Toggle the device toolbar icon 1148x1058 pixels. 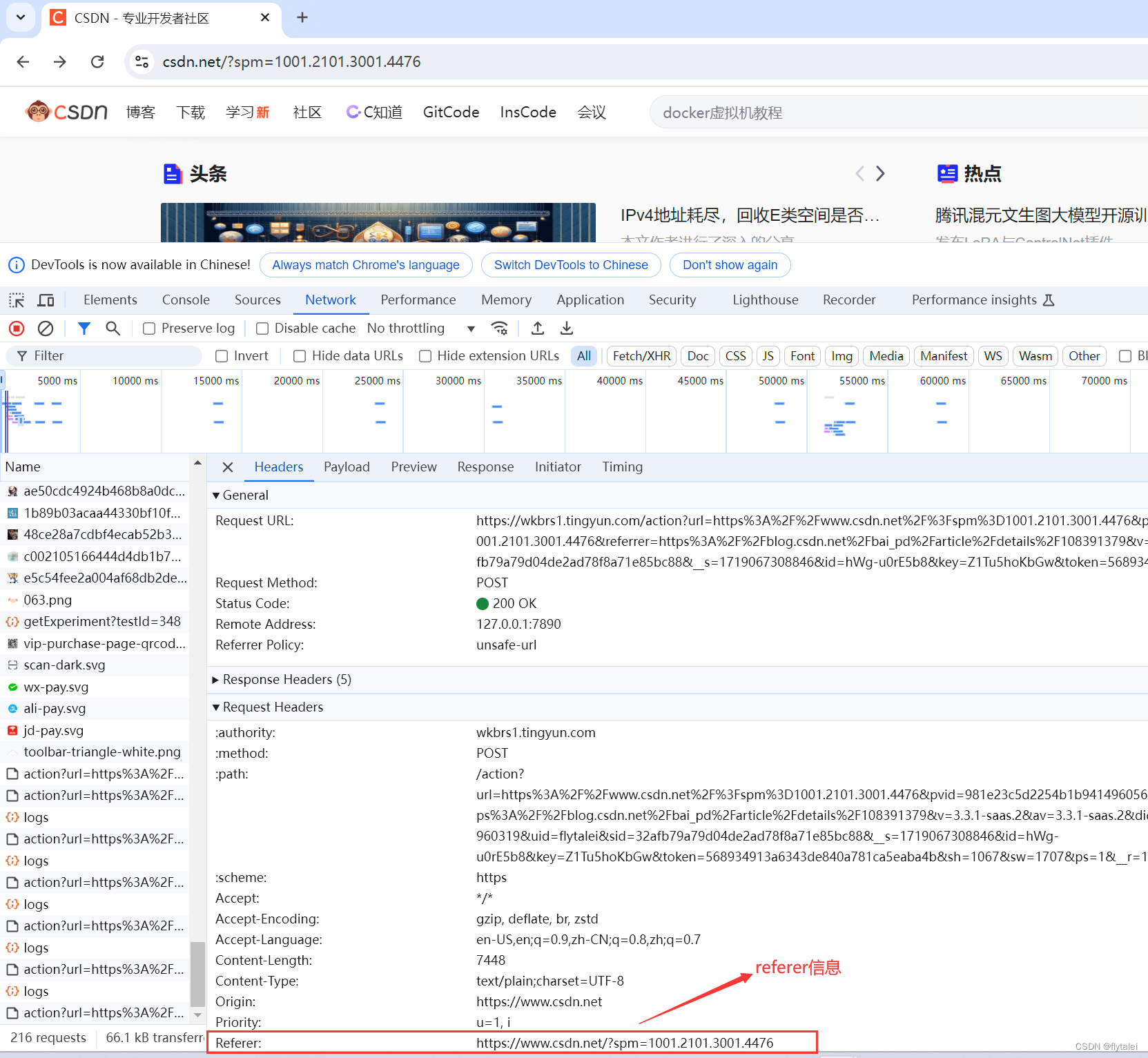point(46,300)
